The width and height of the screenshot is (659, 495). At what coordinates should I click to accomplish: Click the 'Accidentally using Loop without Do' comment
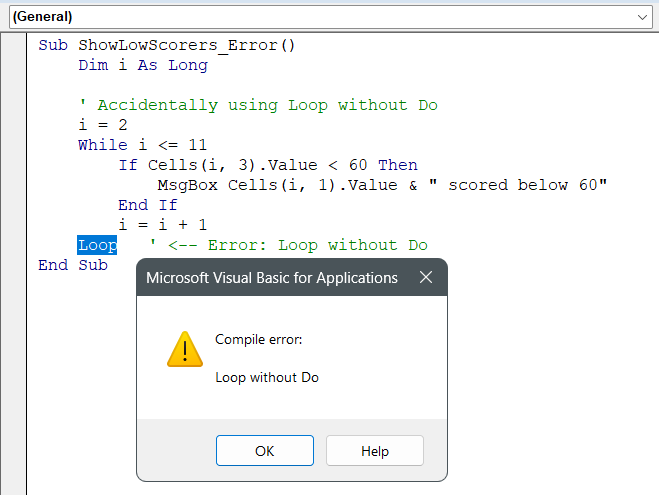tap(258, 105)
